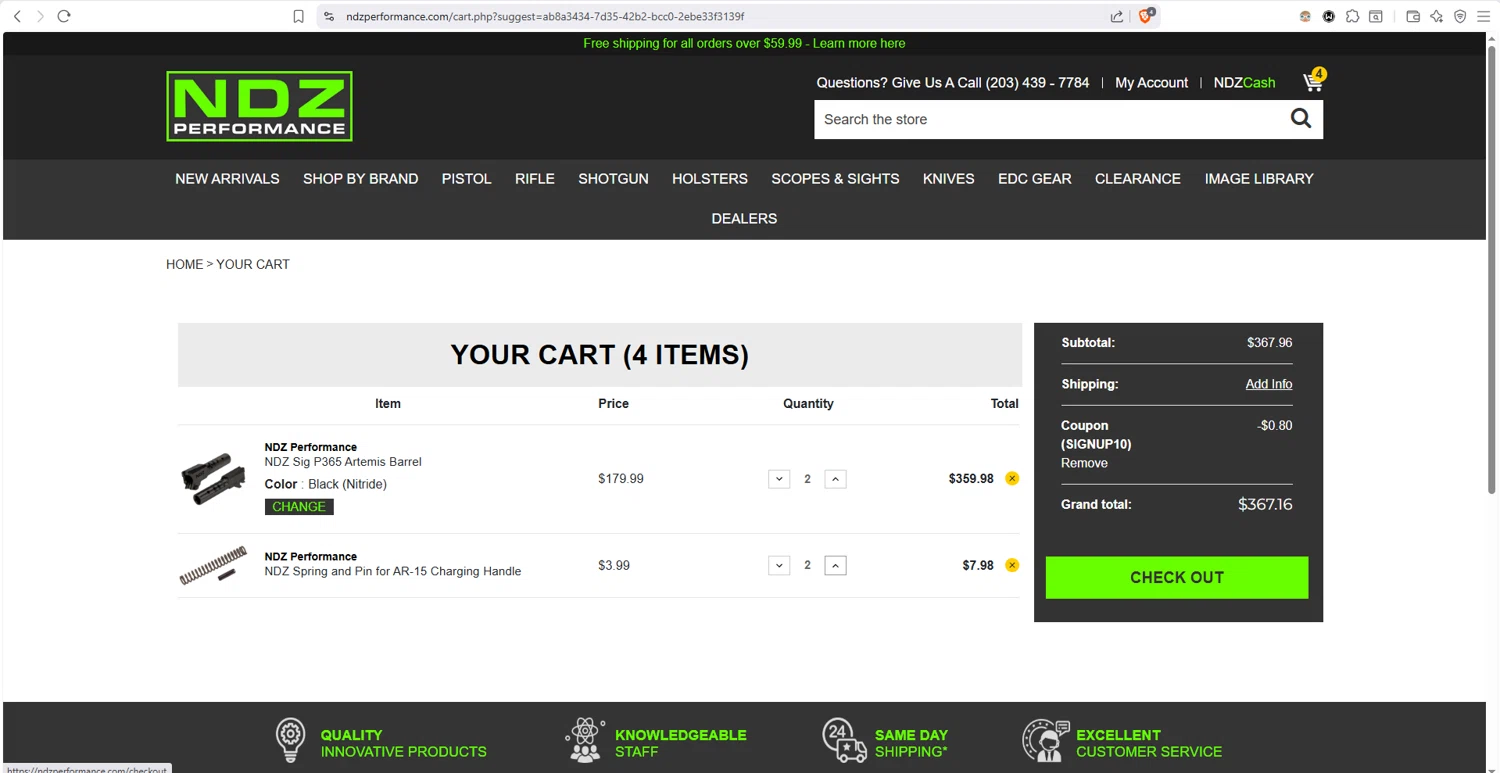Open the Brave Shields lion icon
The height and width of the screenshot is (773, 1500).
1146,16
